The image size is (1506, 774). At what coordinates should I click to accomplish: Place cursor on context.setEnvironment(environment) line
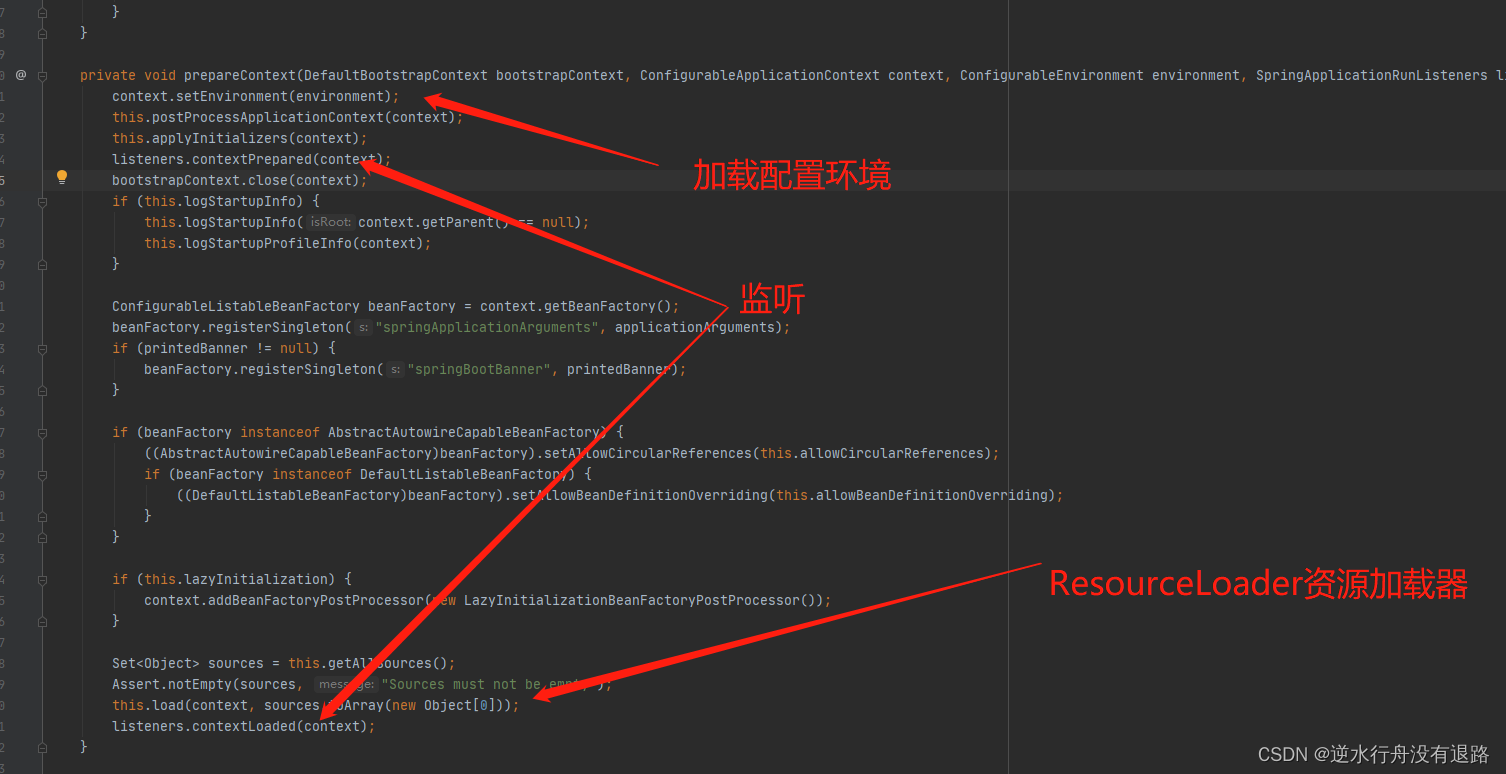[255, 96]
